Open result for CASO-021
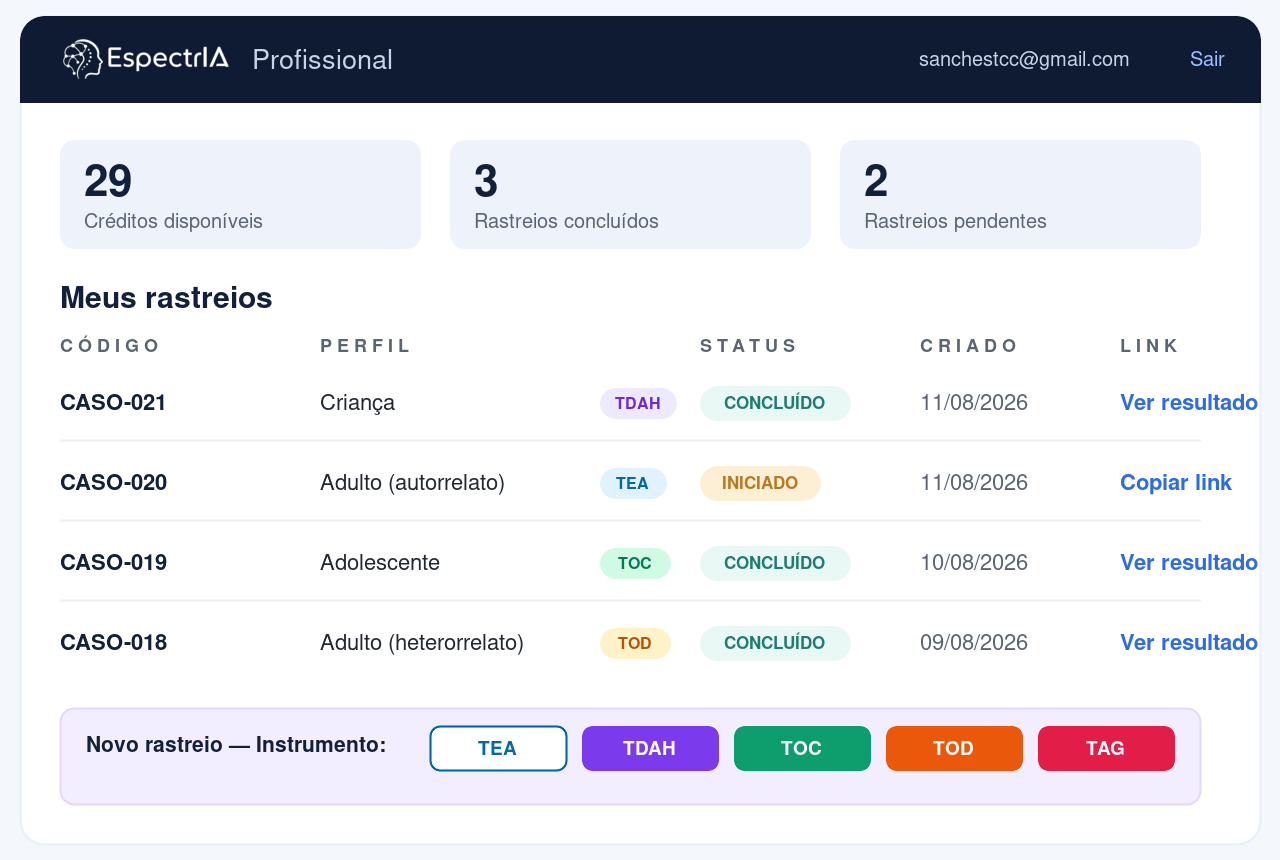 click(1189, 403)
